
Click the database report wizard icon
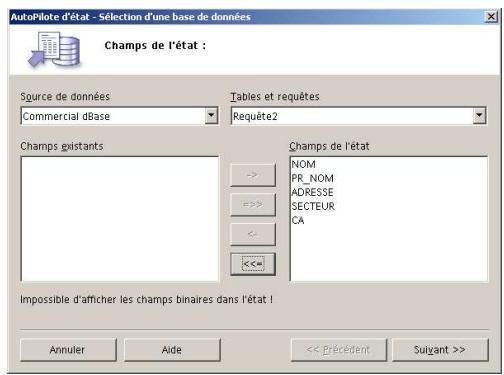[x=55, y=50]
